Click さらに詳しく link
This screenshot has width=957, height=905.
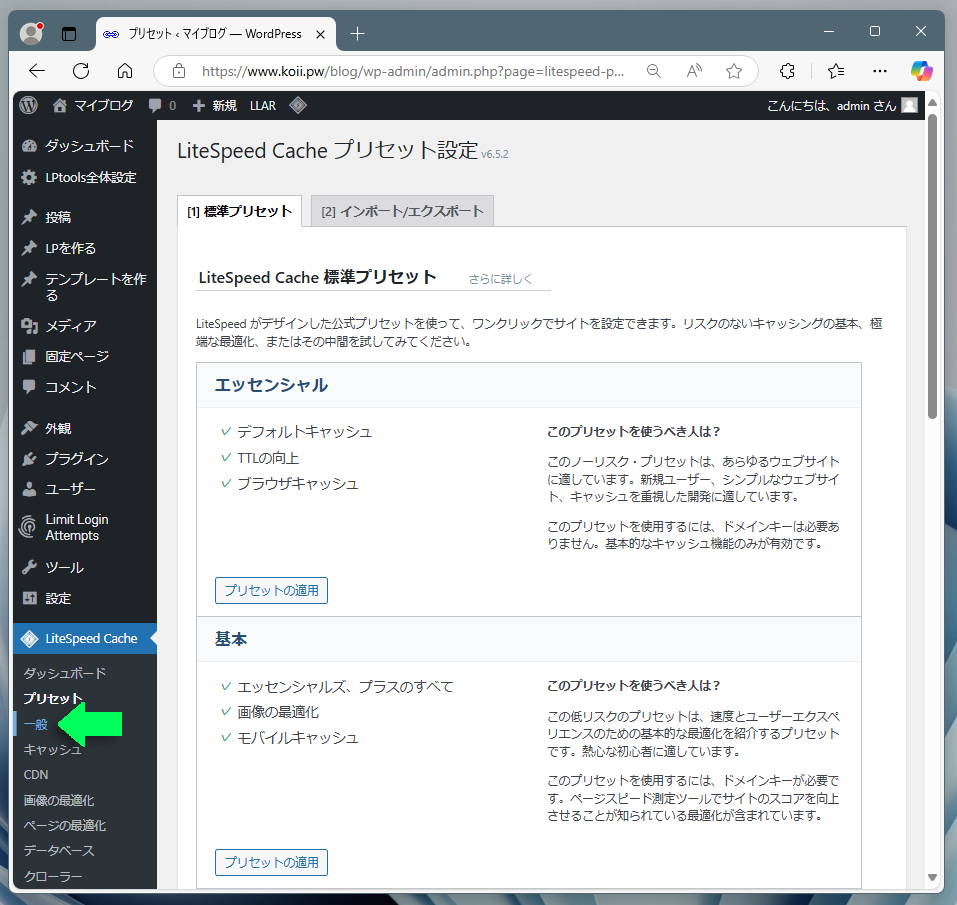[500, 279]
